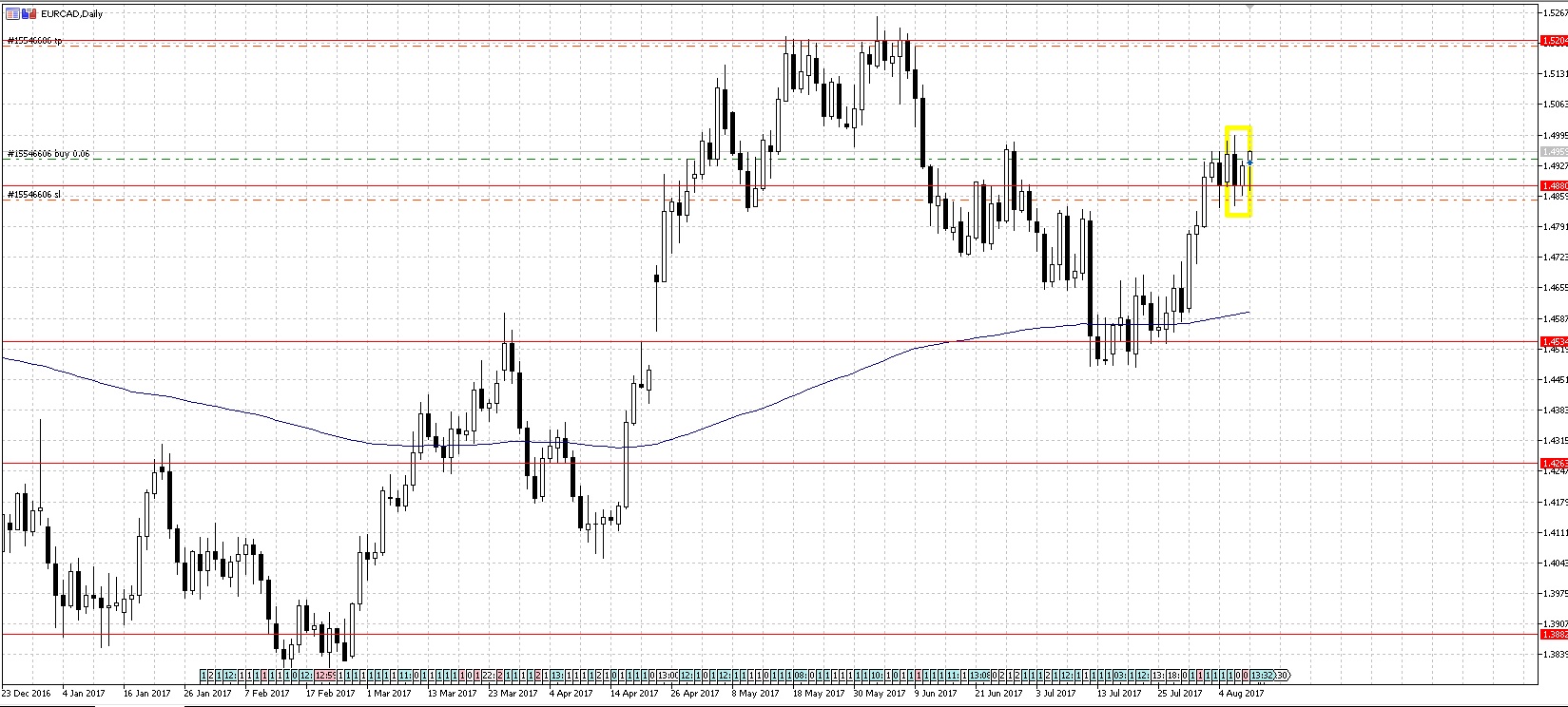The width and height of the screenshot is (1568, 707).
Task: Click the EURCAD,Daily chart title
Action: pyautogui.click(x=71, y=13)
